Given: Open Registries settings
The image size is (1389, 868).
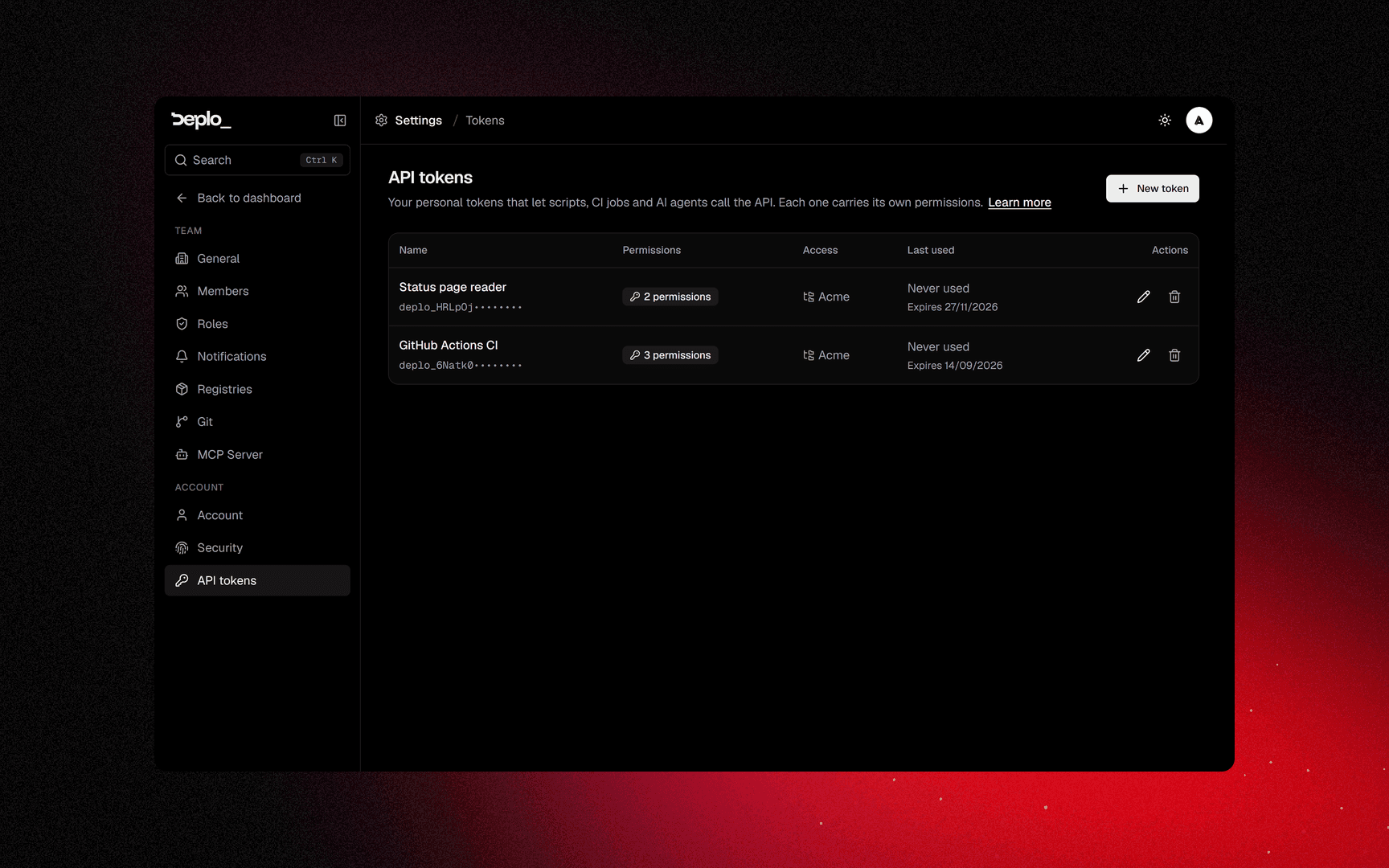Looking at the screenshot, I should point(257,389).
